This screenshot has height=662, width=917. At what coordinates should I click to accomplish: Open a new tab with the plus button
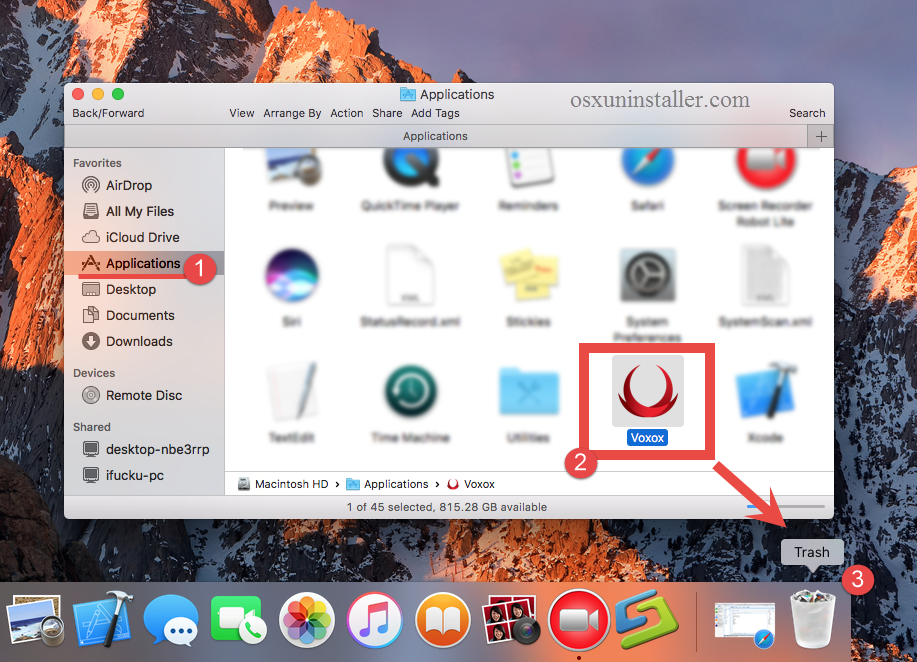tap(820, 136)
